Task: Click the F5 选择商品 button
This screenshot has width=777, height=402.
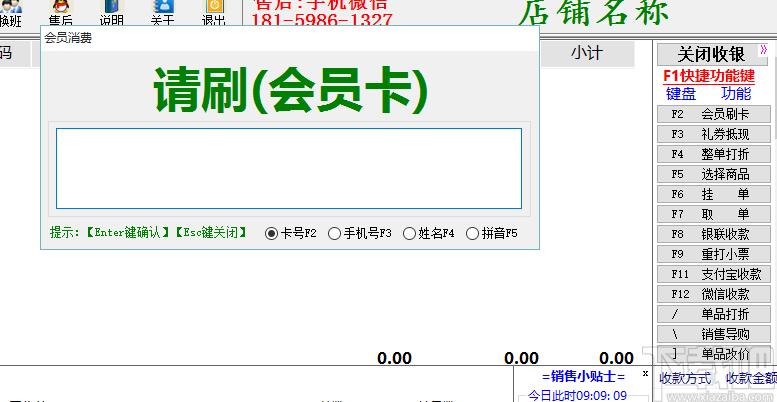Action: (x=714, y=174)
